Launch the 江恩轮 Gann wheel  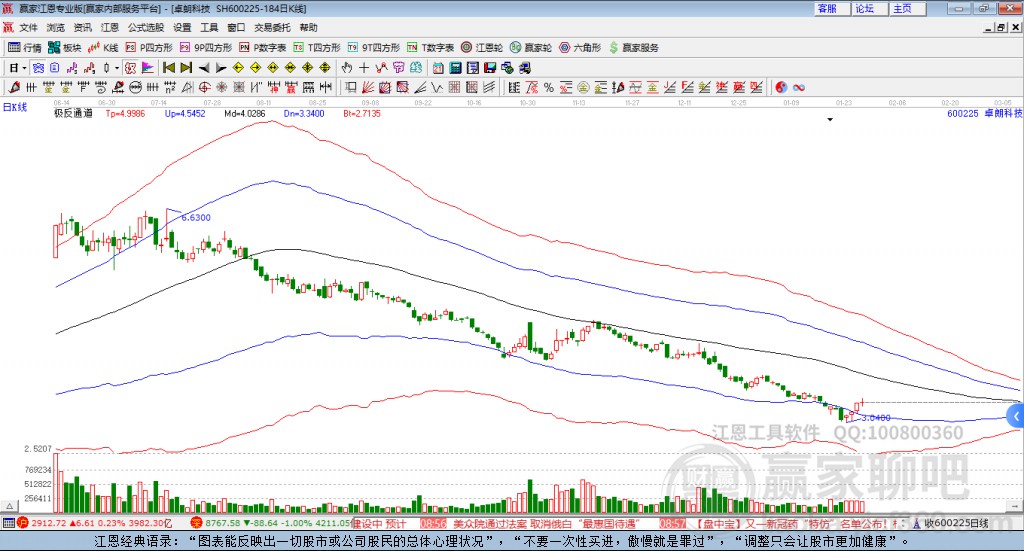click(x=482, y=48)
